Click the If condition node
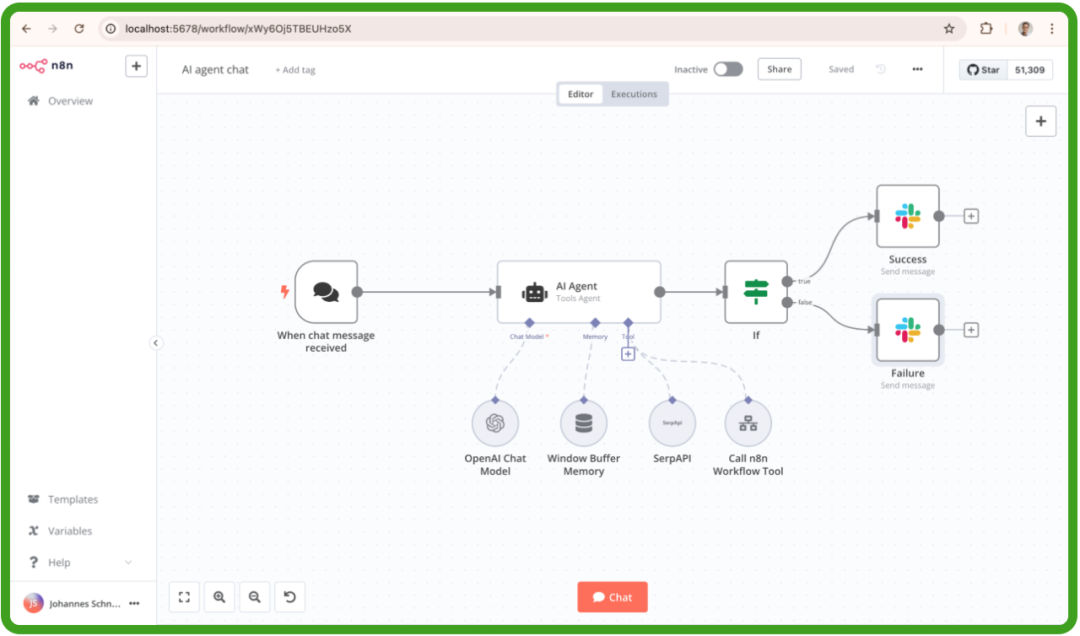1080x636 pixels. click(x=756, y=292)
